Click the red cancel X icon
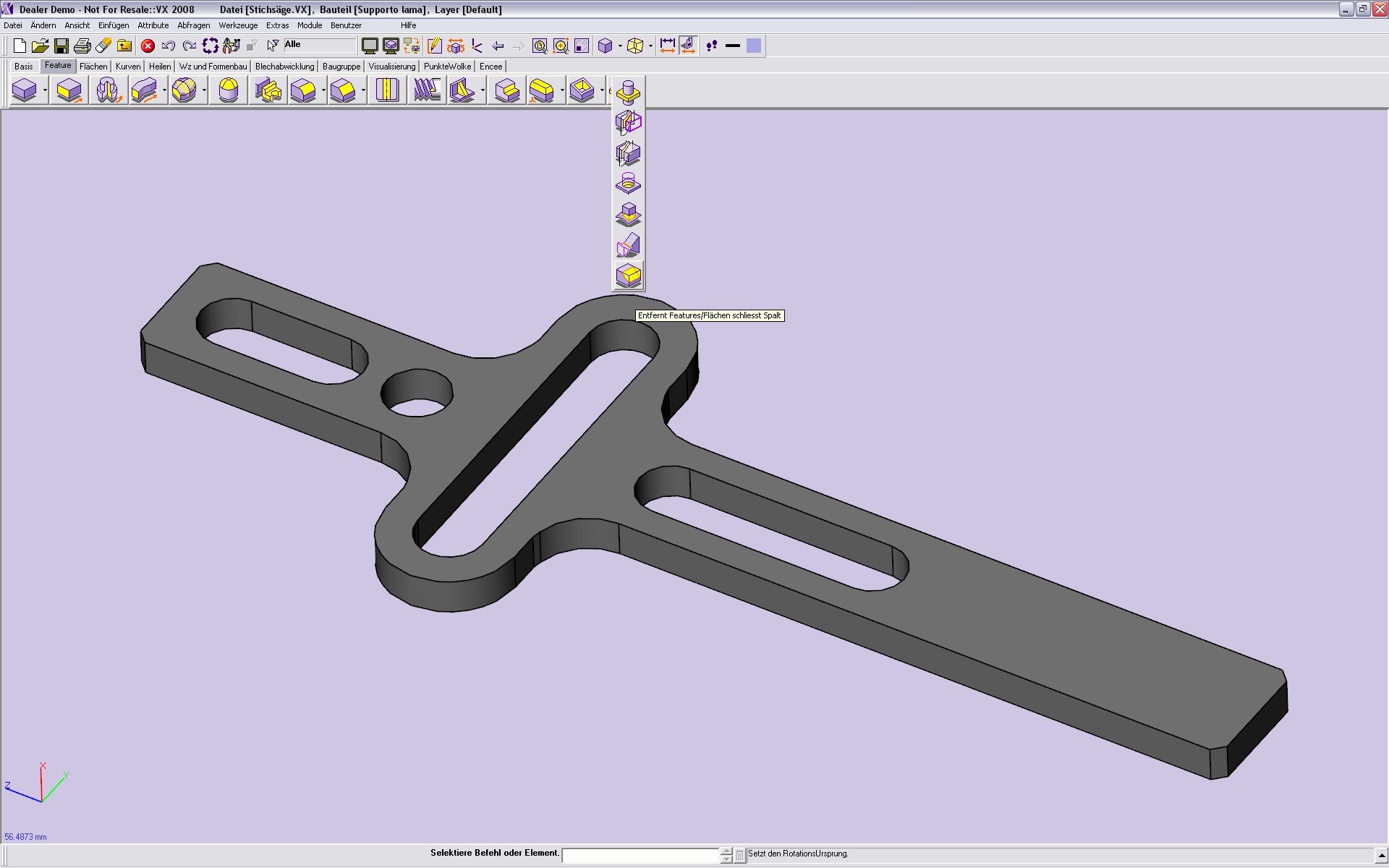 pyautogui.click(x=148, y=46)
